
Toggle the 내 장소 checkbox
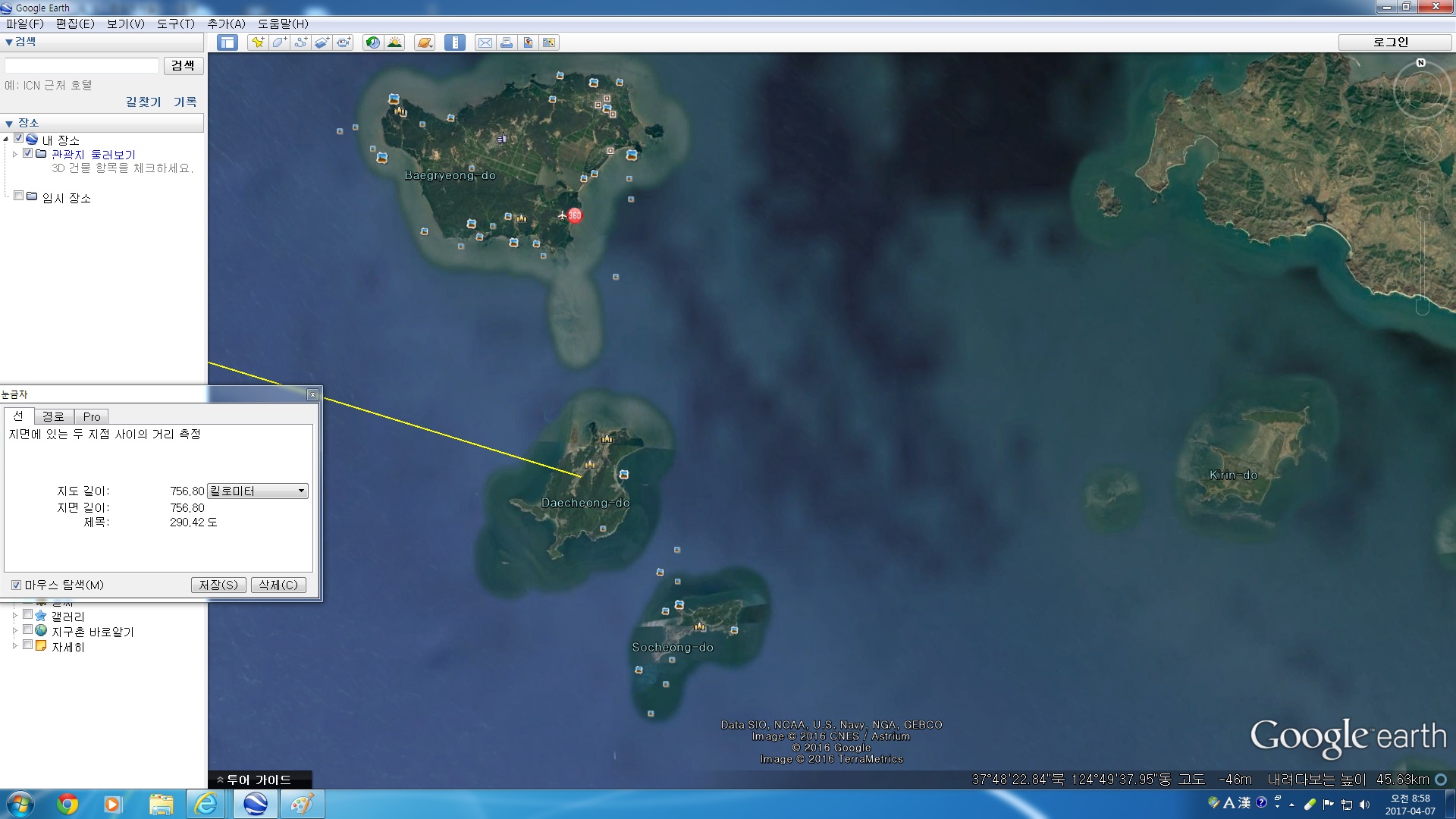click(x=19, y=139)
